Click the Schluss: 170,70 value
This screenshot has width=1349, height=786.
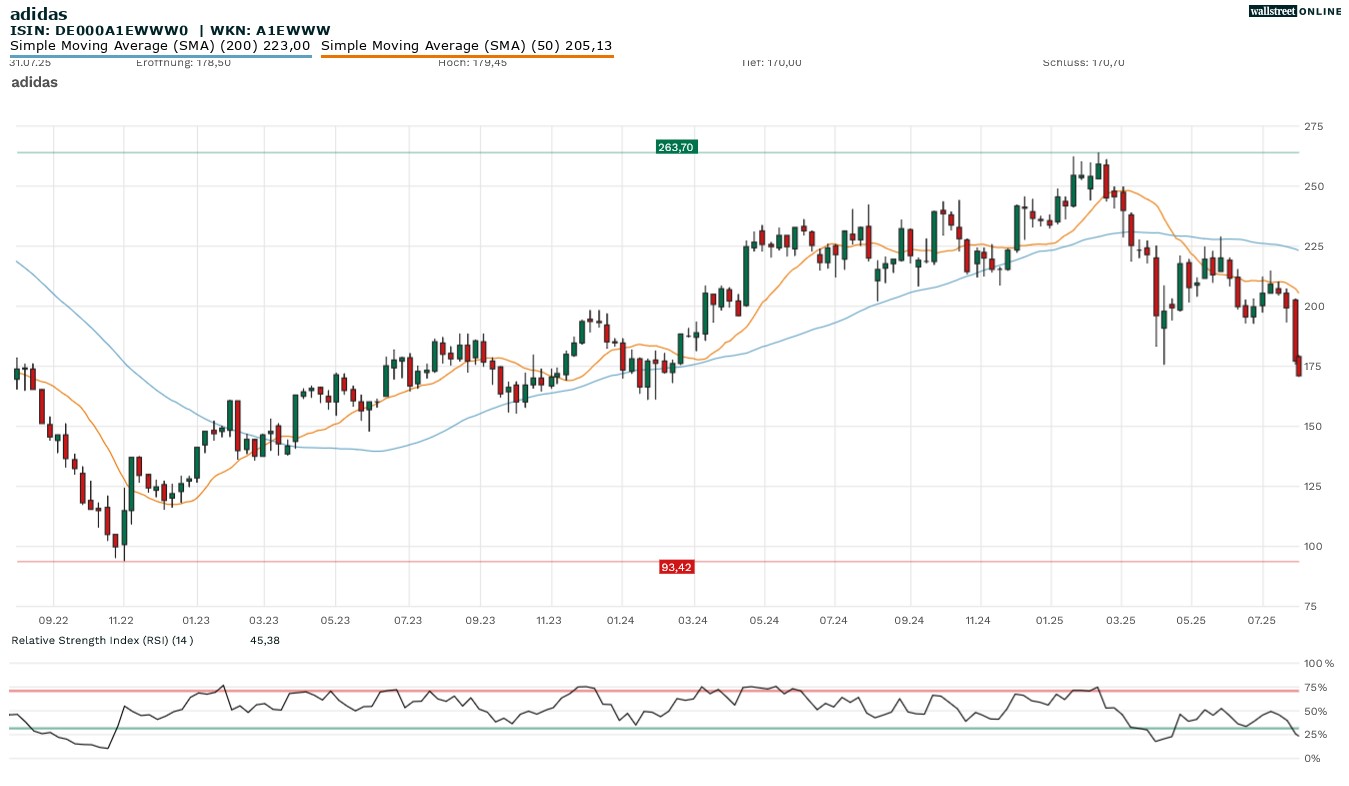tap(1083, 62)
